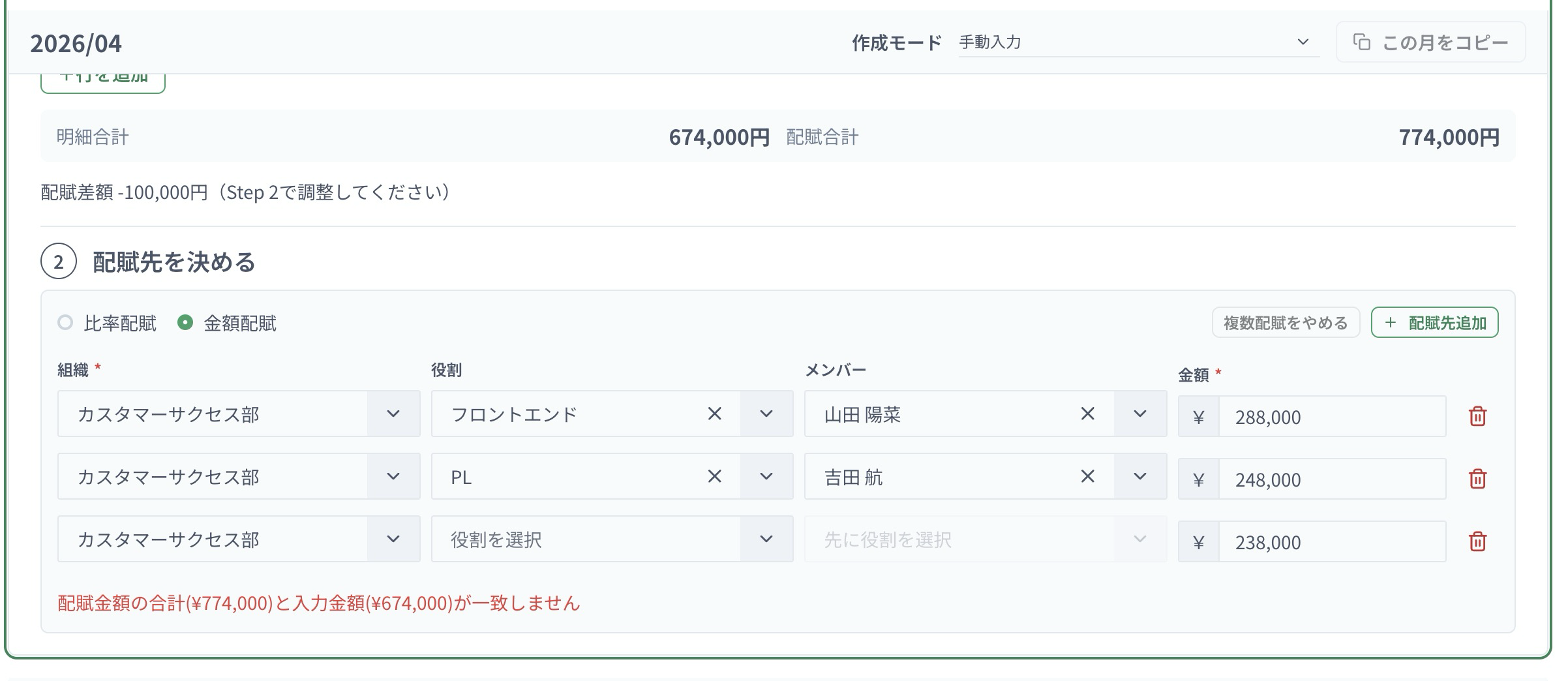Expand the フロントエンド role dropdown arrow
Screen dimensions: 1568x681
pyautogui.click(x=766, y=414)
